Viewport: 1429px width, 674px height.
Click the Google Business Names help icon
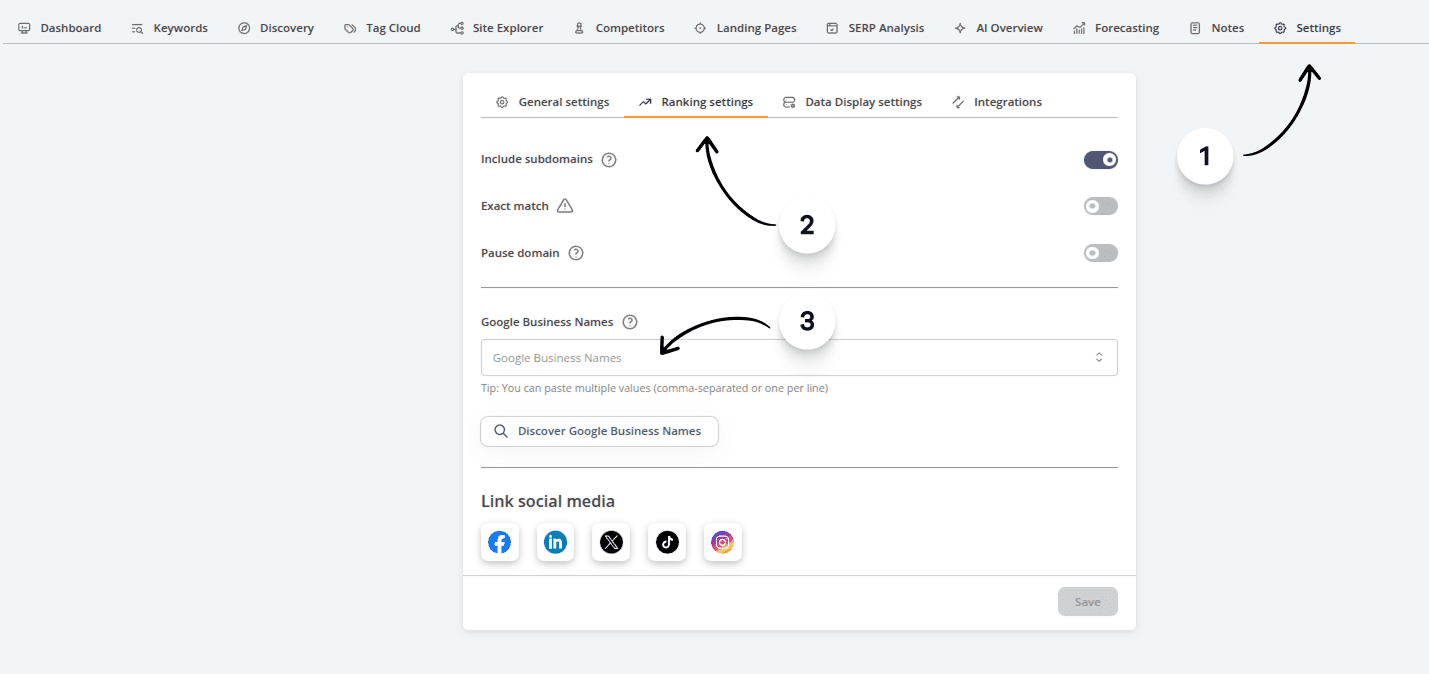coord(630,322)
